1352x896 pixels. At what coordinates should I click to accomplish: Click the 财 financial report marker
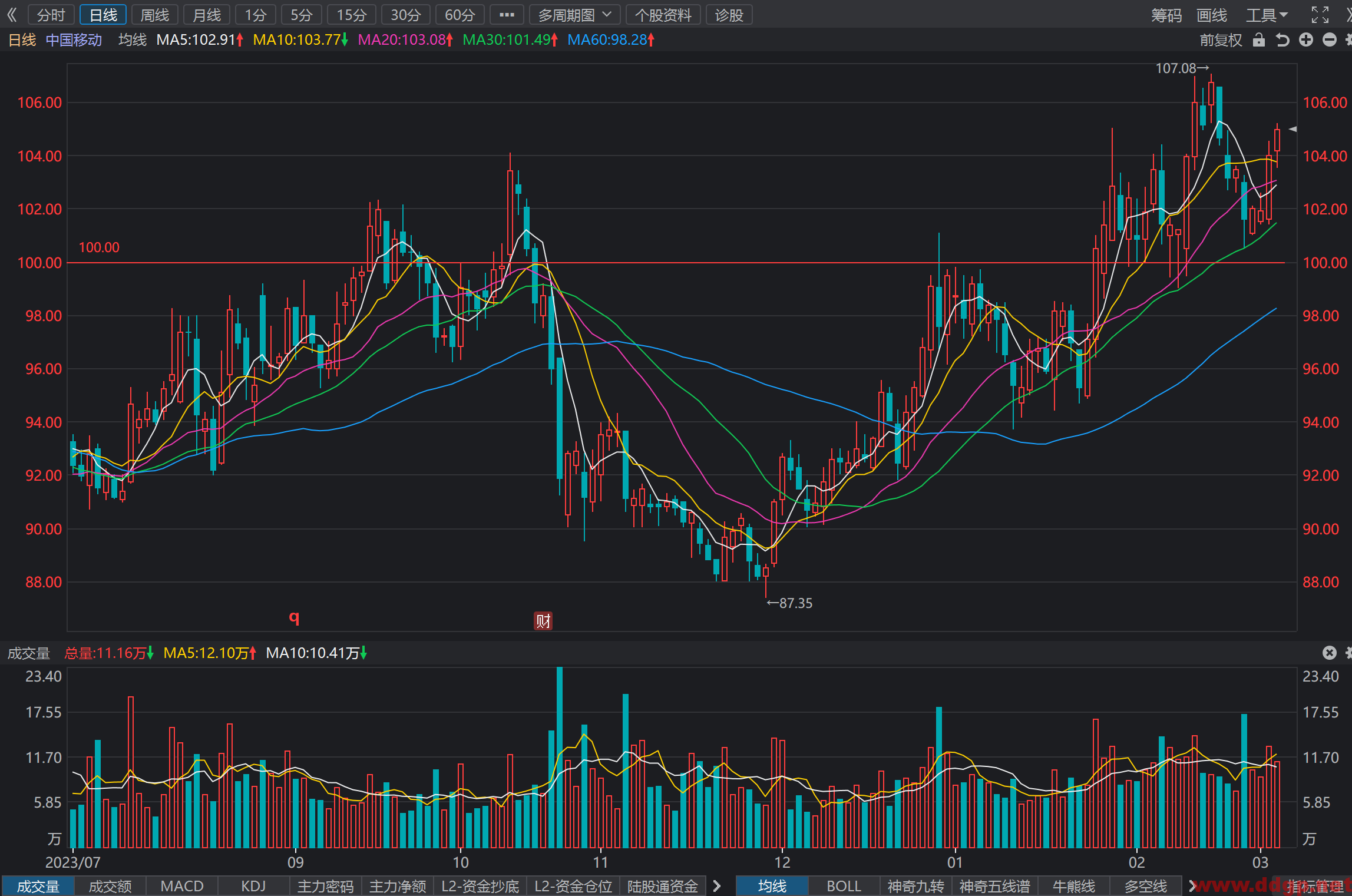(543, 621)
